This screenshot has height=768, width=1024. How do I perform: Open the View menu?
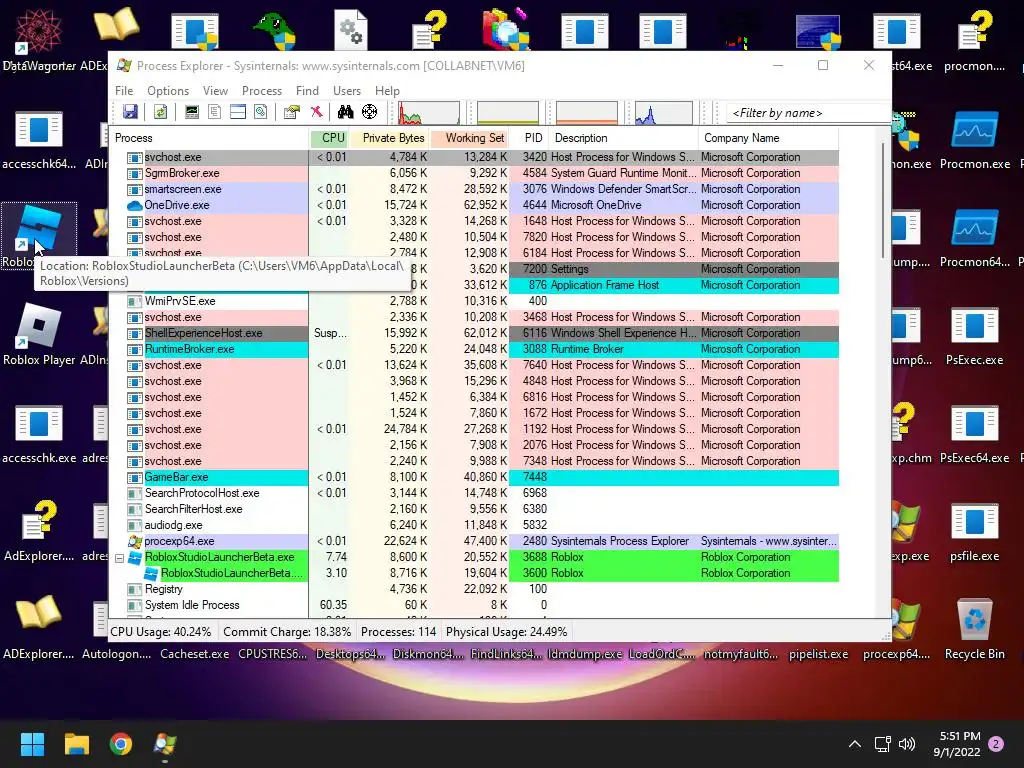click(215, 91)
